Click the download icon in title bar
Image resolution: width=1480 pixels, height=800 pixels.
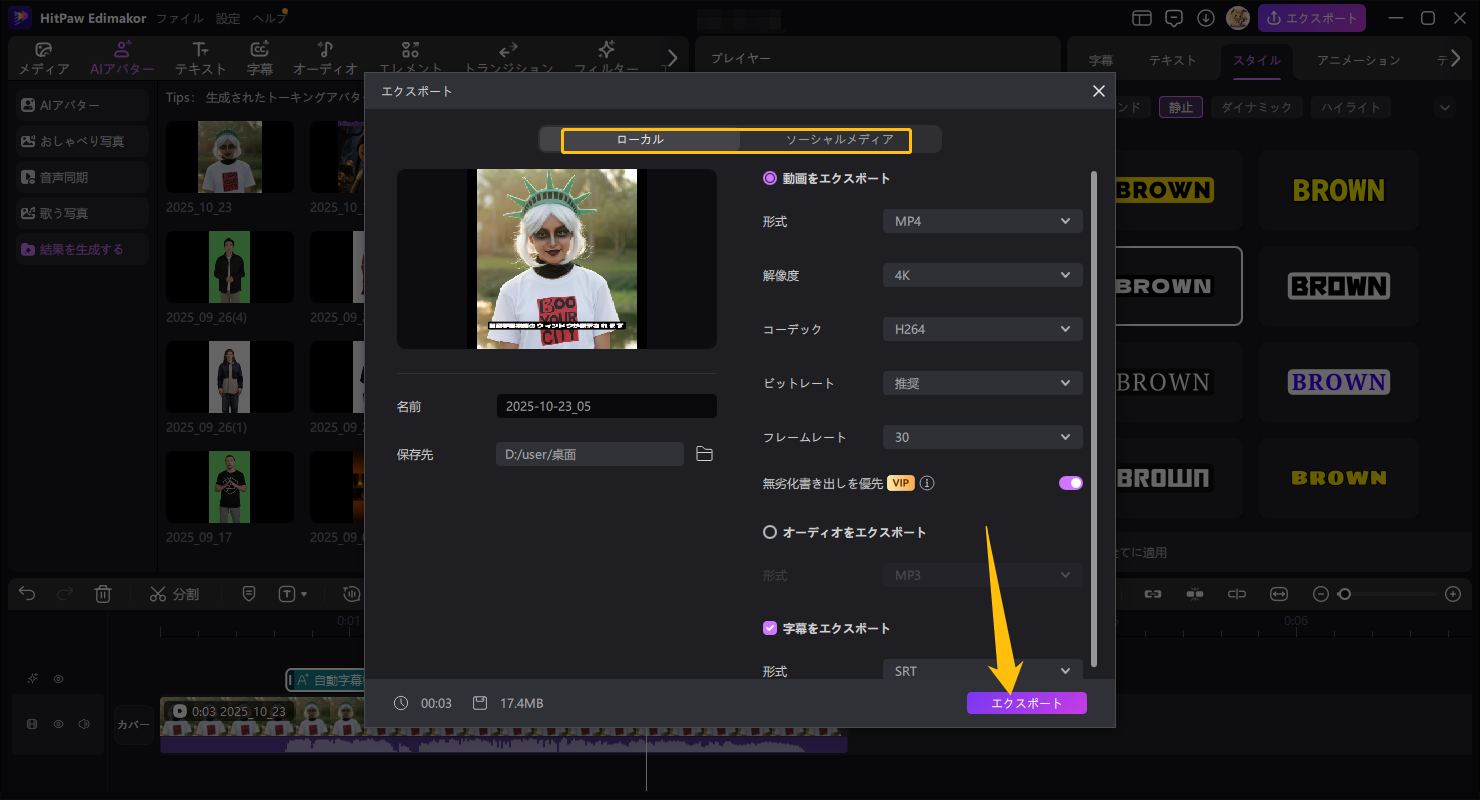[x=1206, y=18]
